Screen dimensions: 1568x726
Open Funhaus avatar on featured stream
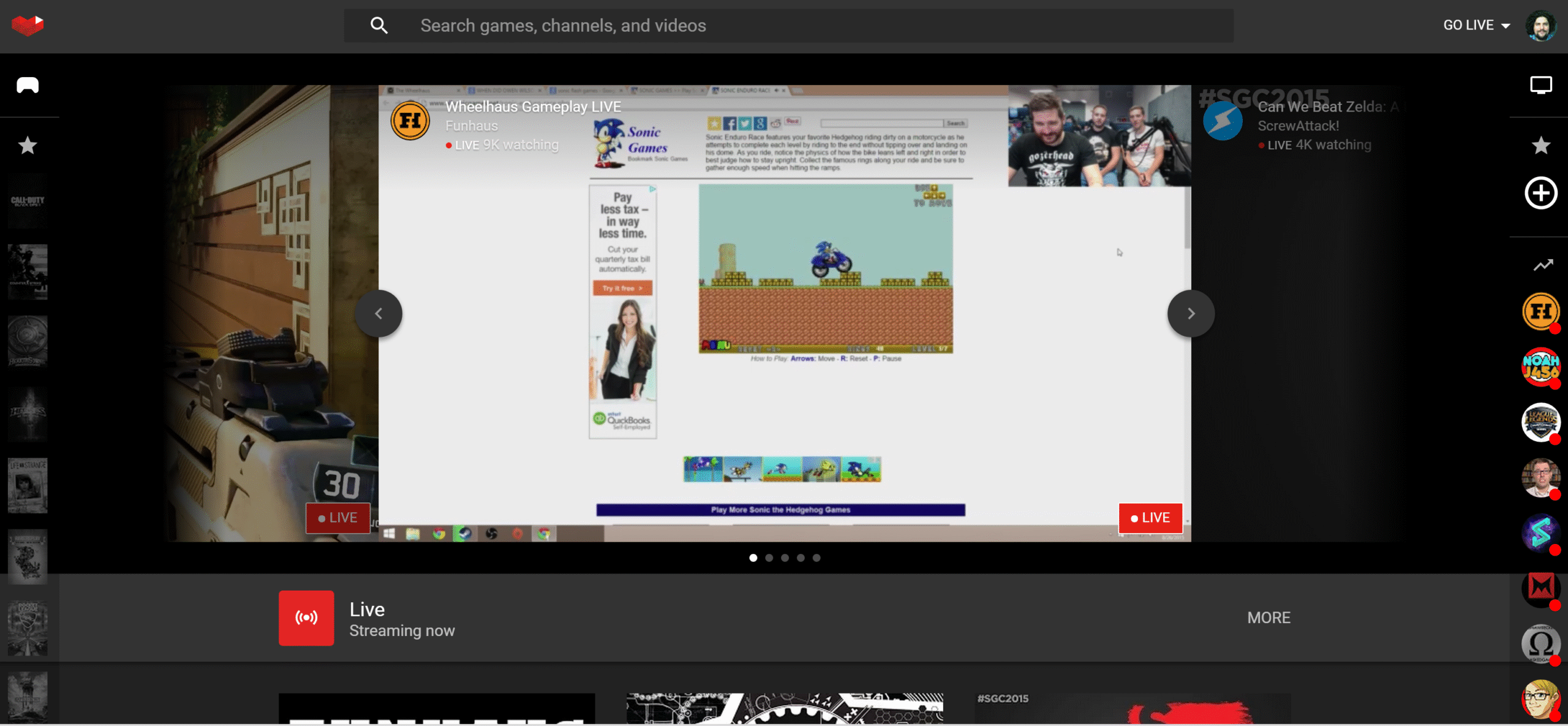[410, 121]
